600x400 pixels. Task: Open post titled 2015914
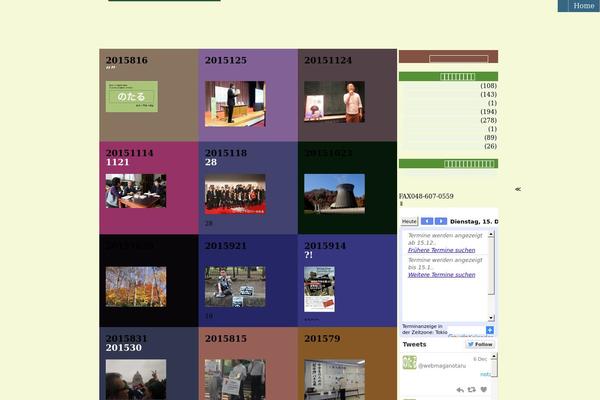[325, 246]
